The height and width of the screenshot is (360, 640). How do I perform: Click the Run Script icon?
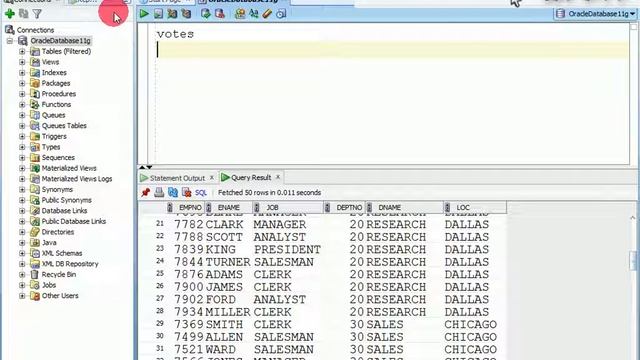158,14
